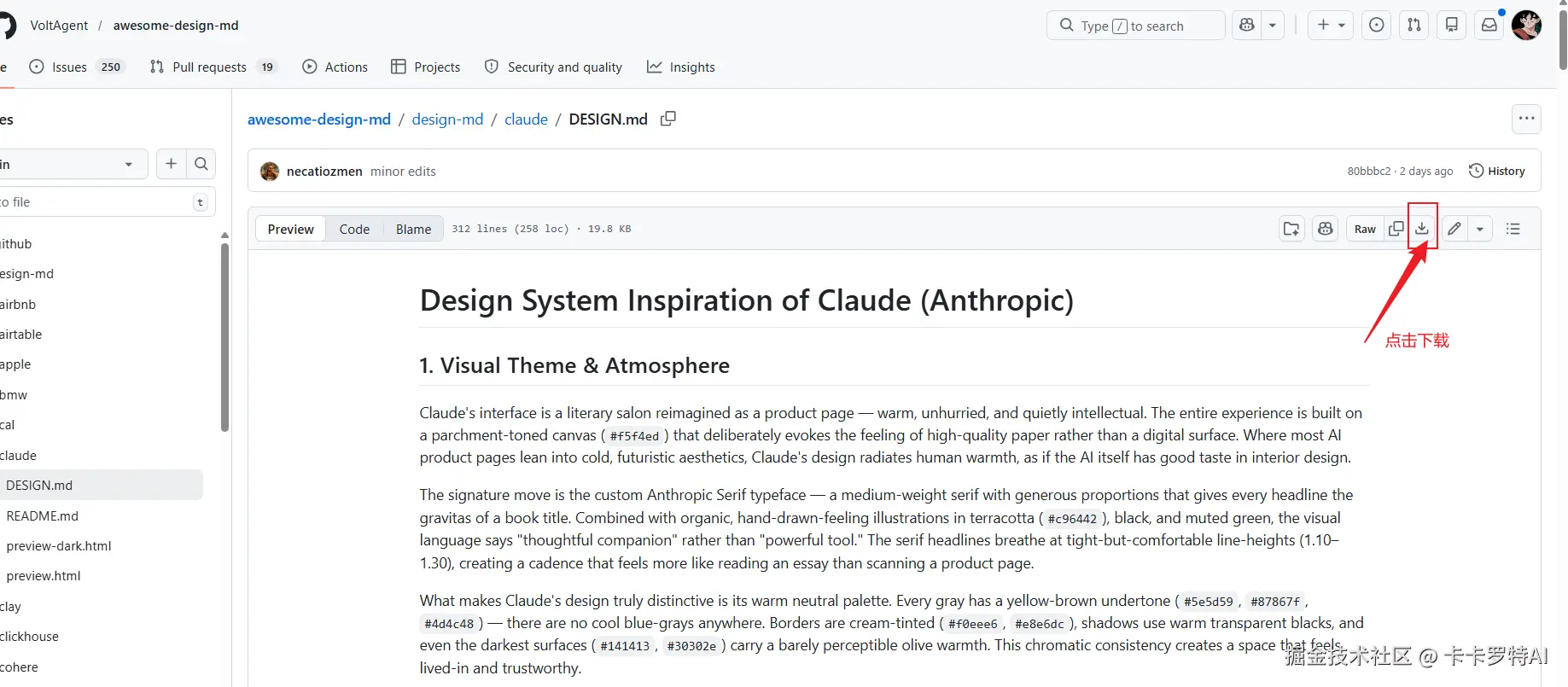Click the 'Type / to search' box
This screenshot has height=687, width=1568.
click(x=1135, y=26)
